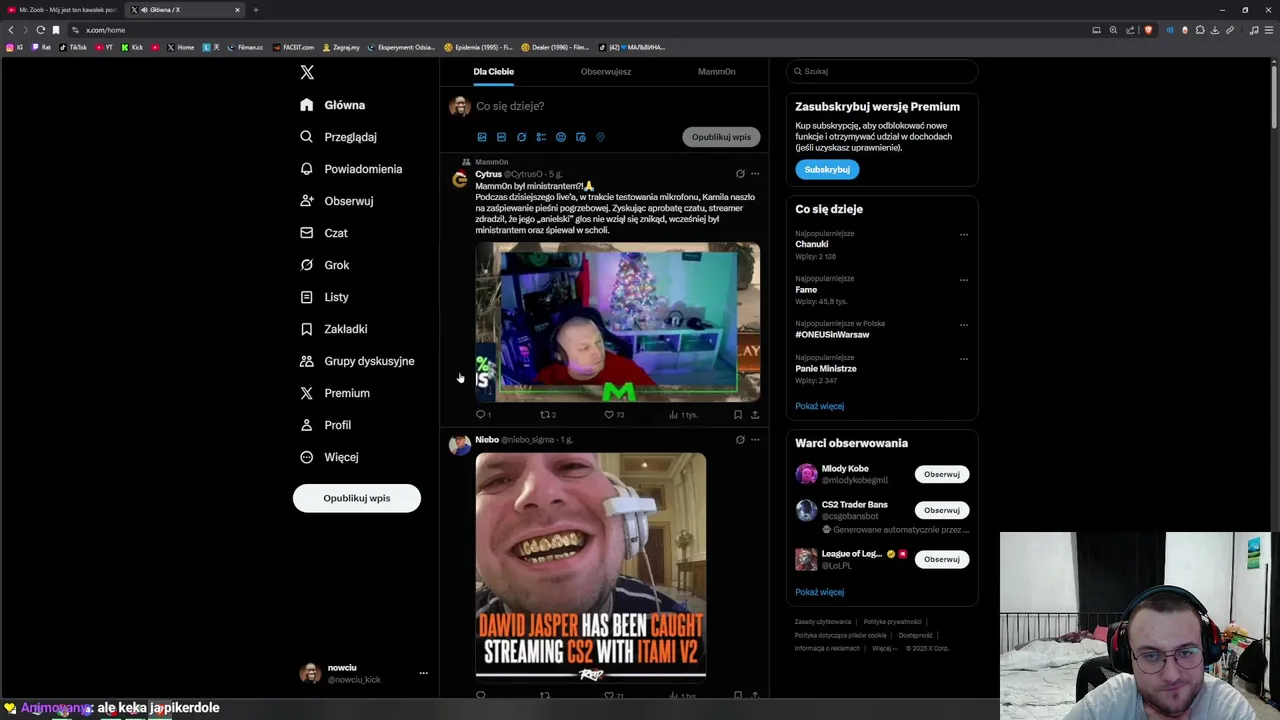Open account menu dots beside nowciu
Screen dimensions: 1280x720
(x=423, y=673)
